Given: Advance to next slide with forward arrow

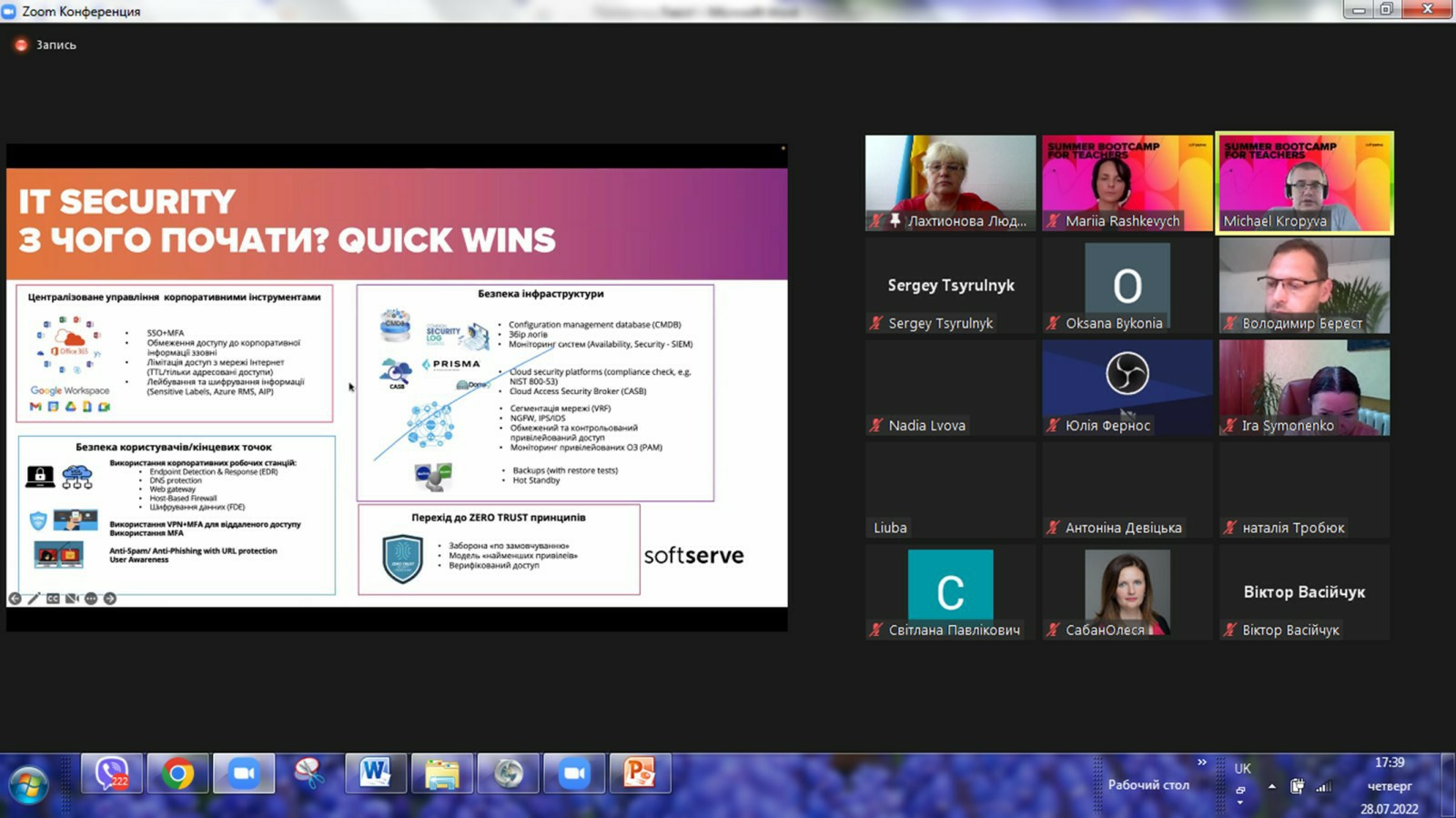Looking at the screenshot, I should [x=110, y=599].
